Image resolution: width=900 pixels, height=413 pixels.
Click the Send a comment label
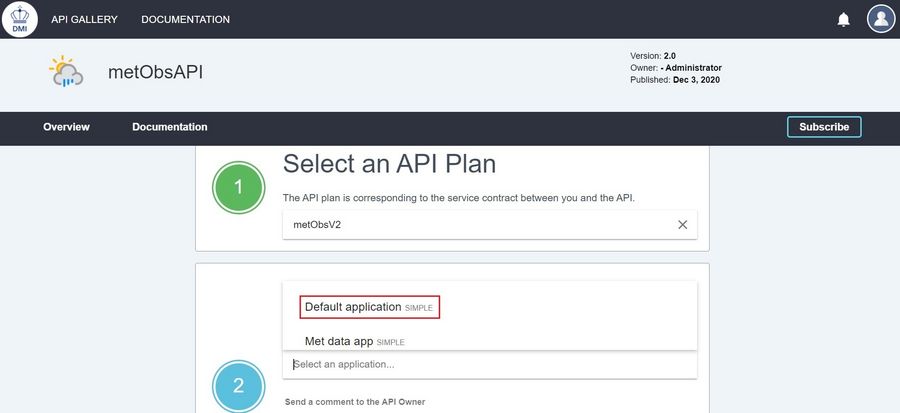coord(355,402)
